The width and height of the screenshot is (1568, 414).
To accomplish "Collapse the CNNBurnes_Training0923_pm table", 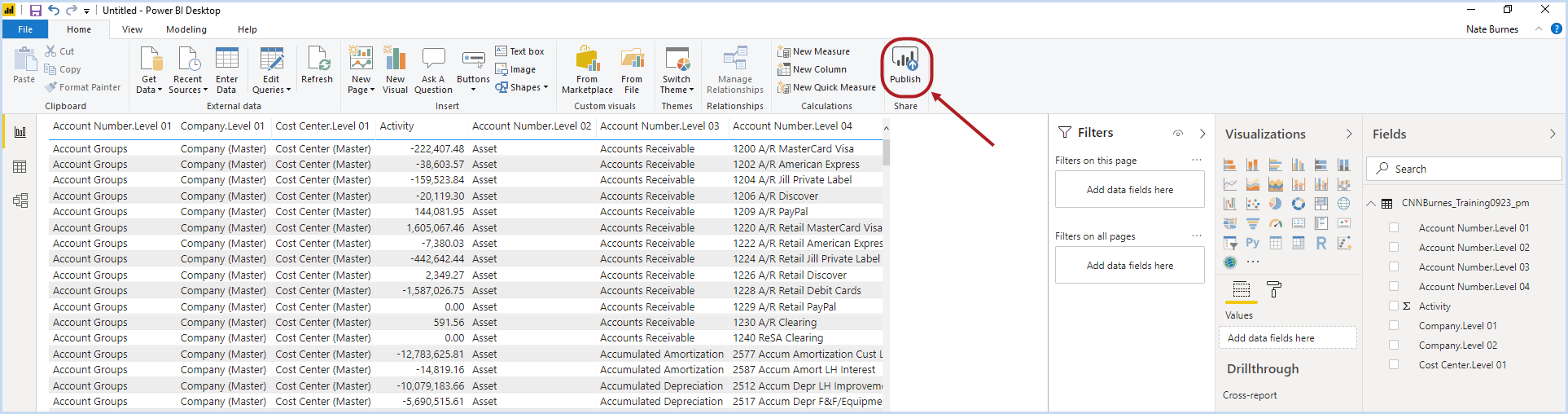I will coord(1371,204).
